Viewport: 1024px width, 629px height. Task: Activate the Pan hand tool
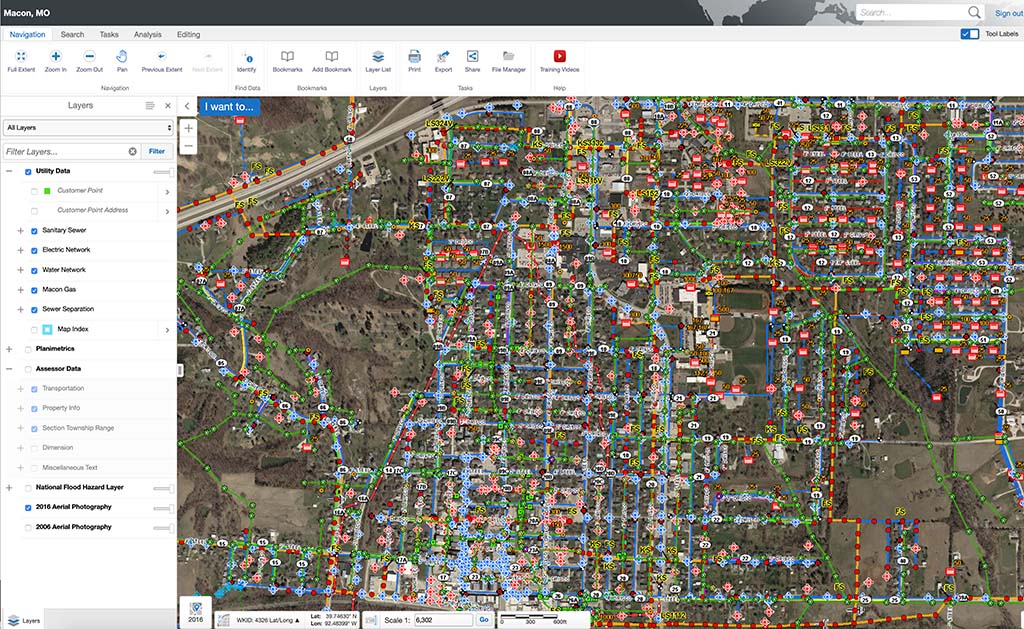click(x=121, y=57)
